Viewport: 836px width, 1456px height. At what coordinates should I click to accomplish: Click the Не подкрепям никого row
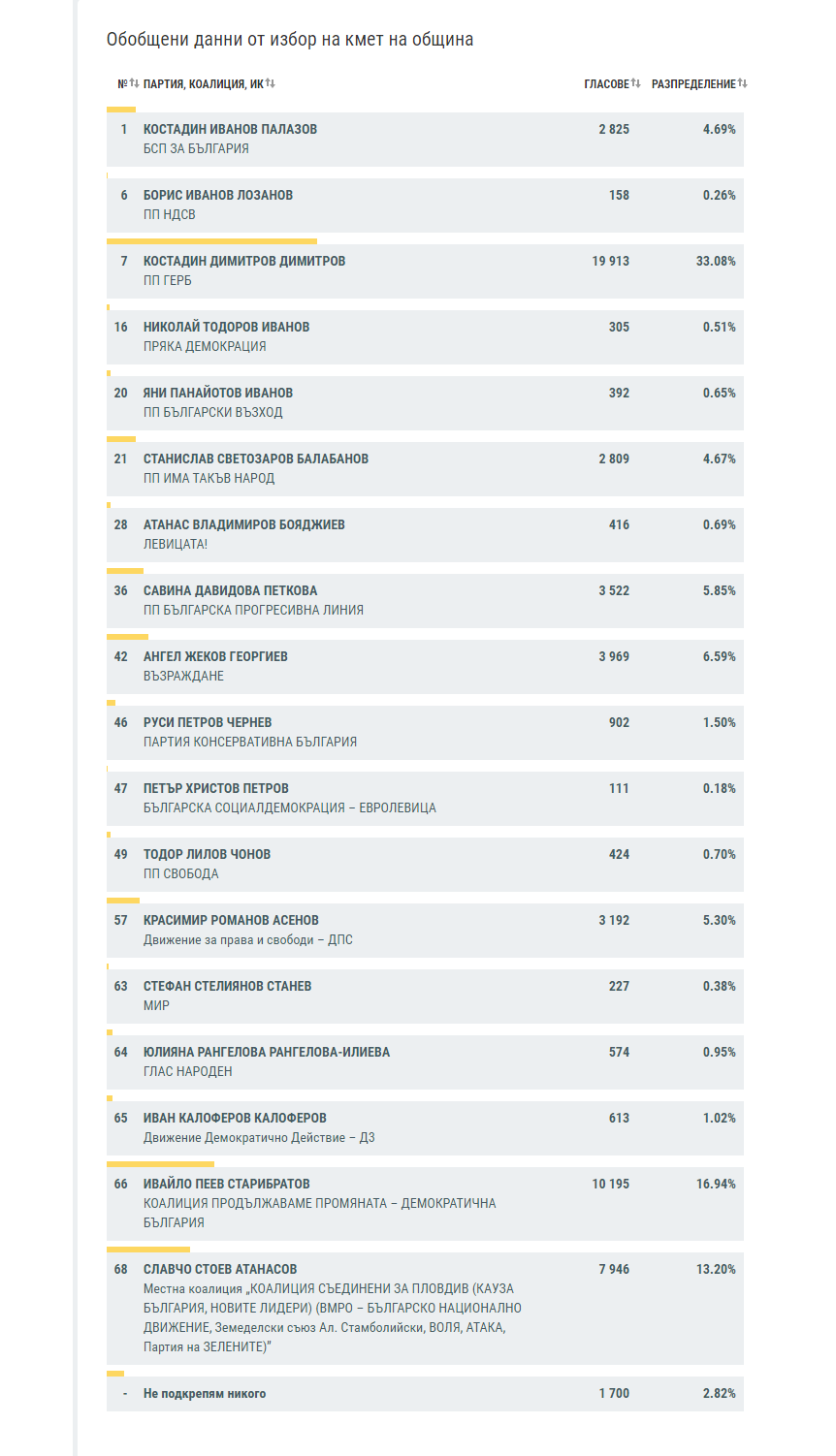click(425, 1393)
